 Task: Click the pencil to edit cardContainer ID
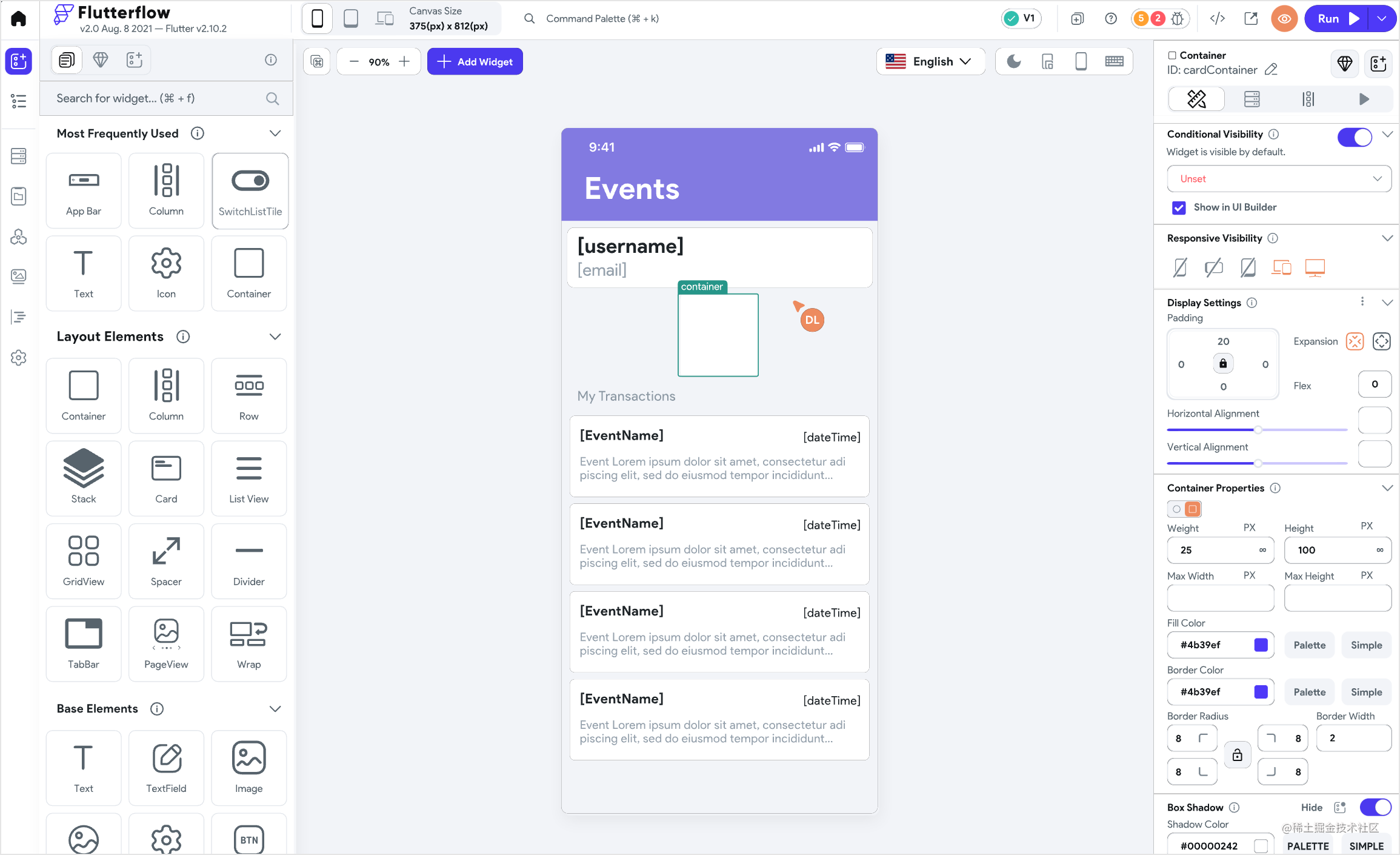coord(1272,70)
